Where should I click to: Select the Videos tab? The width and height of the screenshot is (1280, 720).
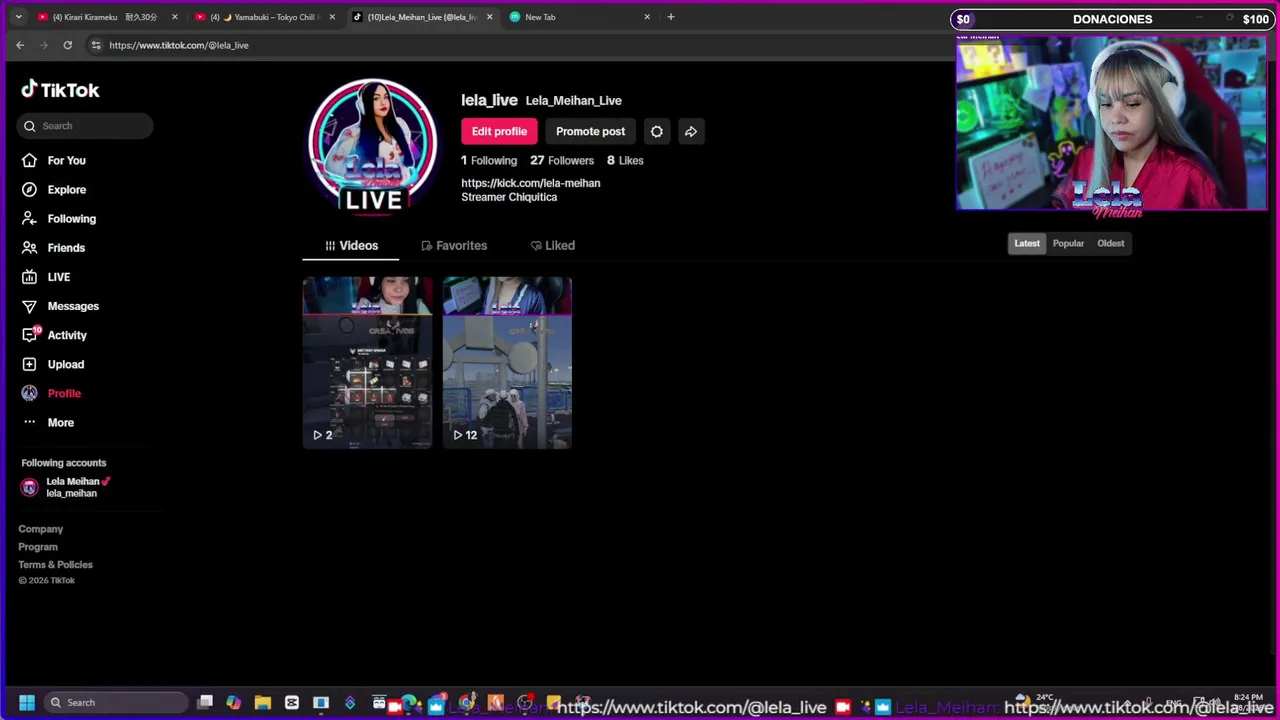click(x=351, y=245)
